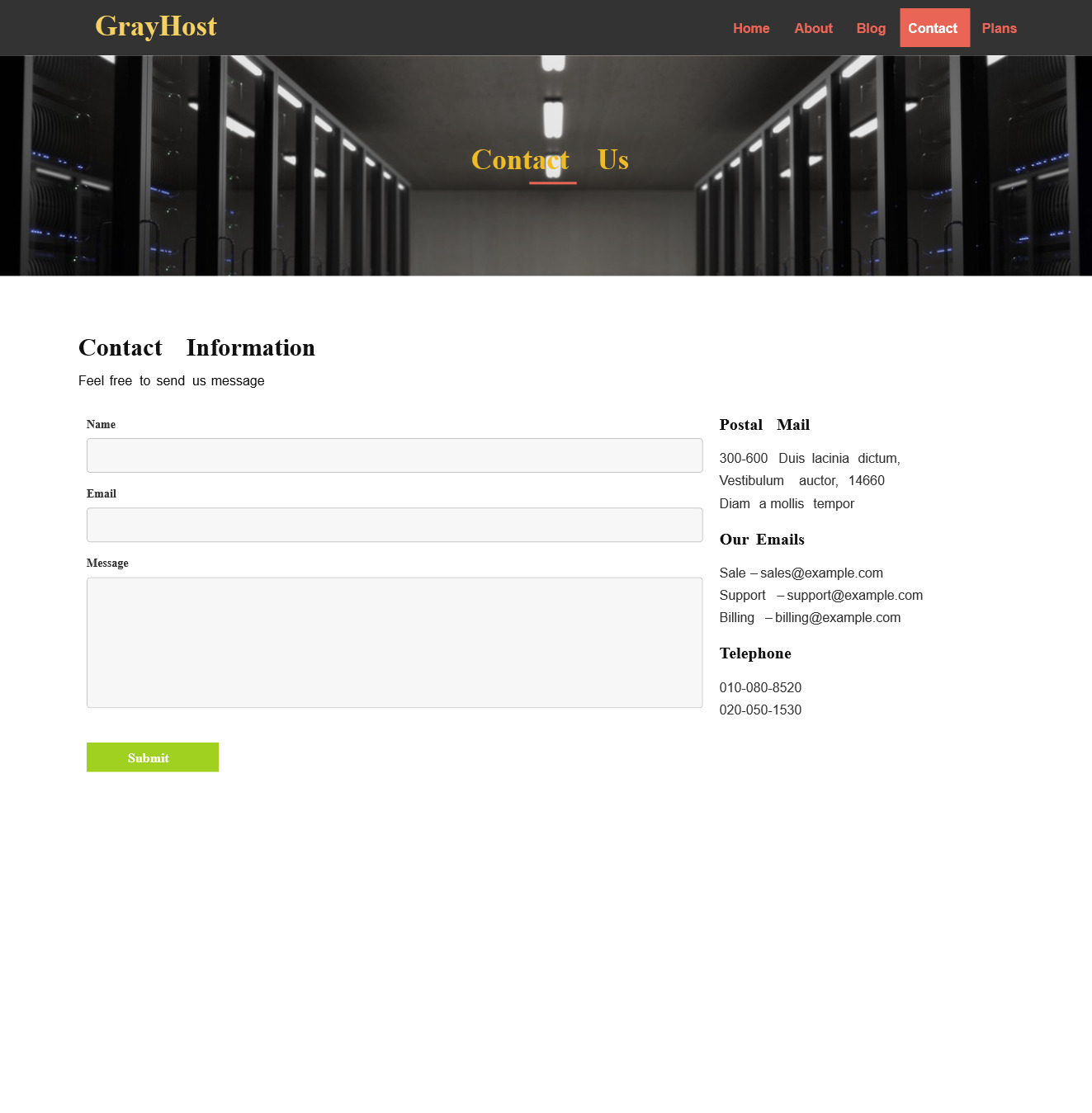Click the Email field label
The height and width of the screenshot is (1113, 1092).
point(102,494)
